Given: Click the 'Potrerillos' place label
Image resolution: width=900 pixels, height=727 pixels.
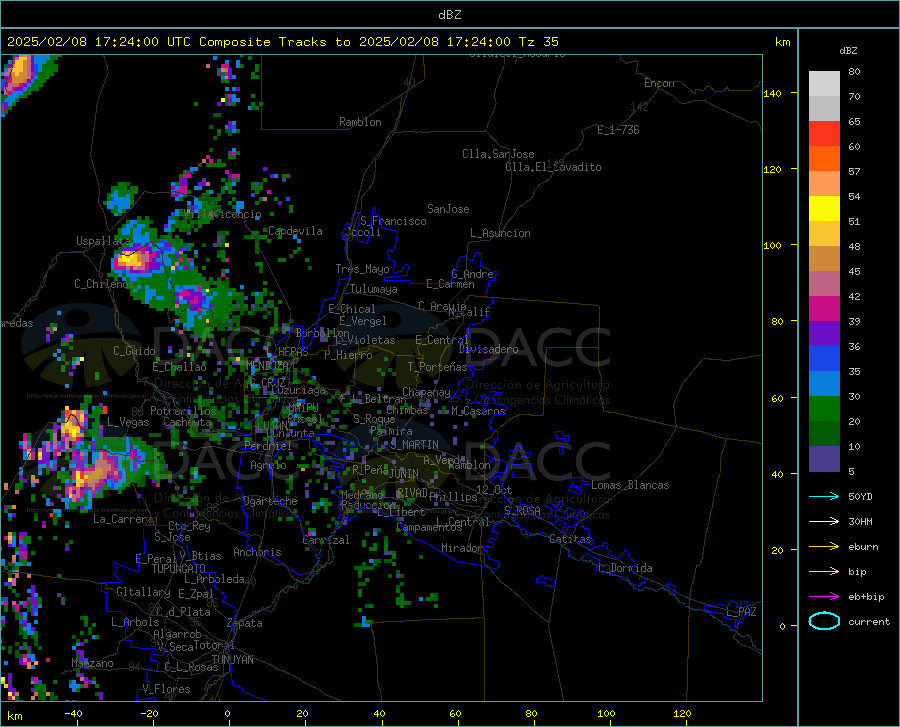Looking at the screenshot, I should (183, 411).
